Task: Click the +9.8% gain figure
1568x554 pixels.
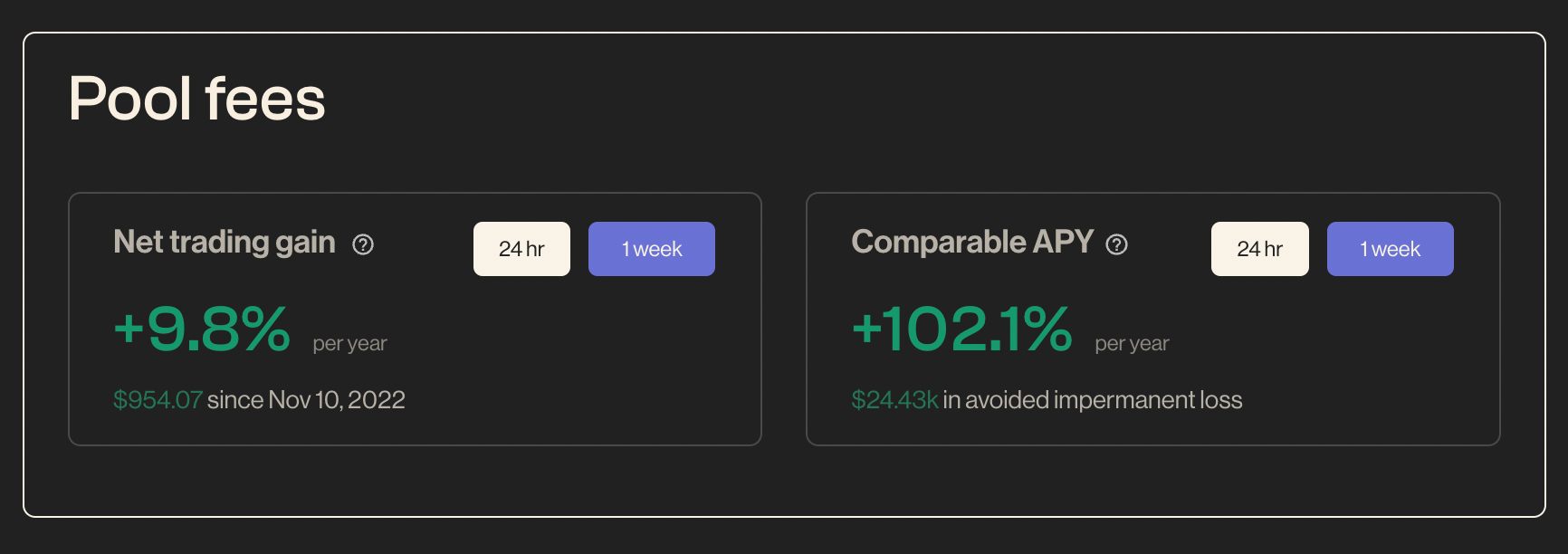Action: click(202, 328)
